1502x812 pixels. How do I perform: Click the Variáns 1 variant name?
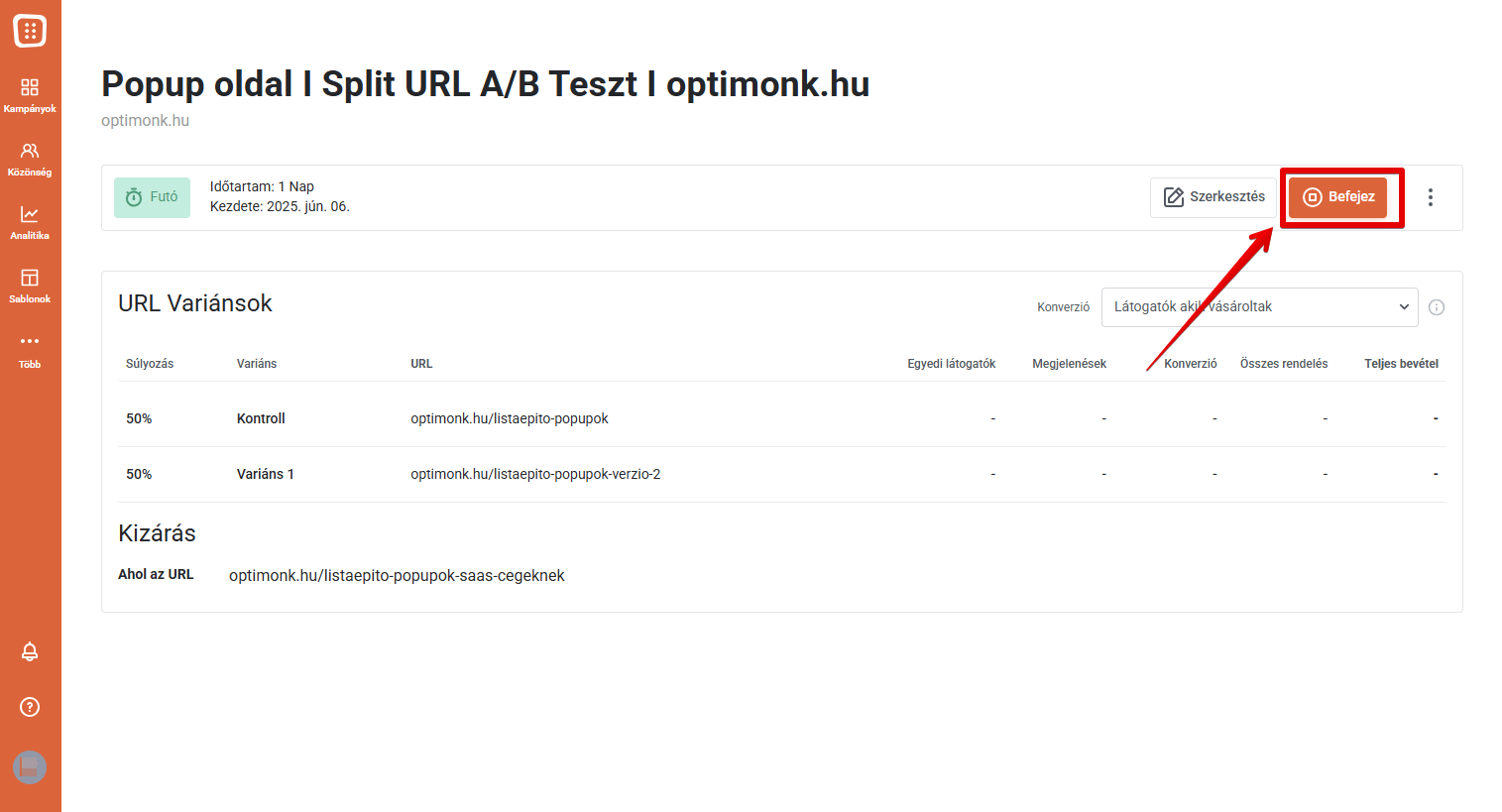pos(266,474)
